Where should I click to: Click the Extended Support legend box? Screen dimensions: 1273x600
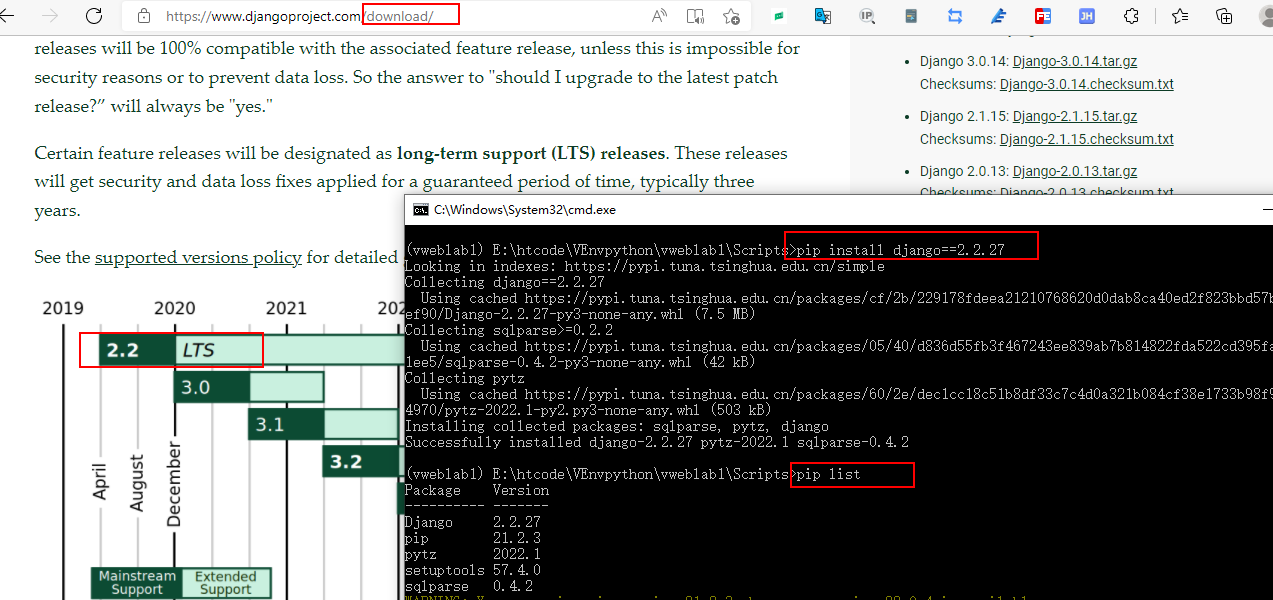tap(225, 583)
